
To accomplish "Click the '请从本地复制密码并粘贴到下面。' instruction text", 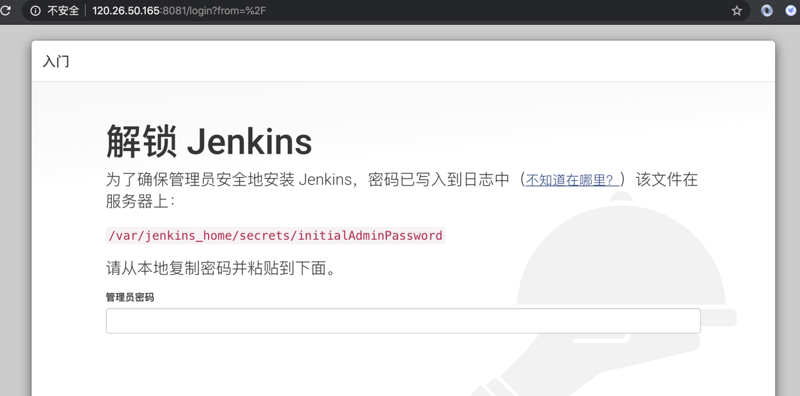I will pyautogui.click(x=222, y=268).
